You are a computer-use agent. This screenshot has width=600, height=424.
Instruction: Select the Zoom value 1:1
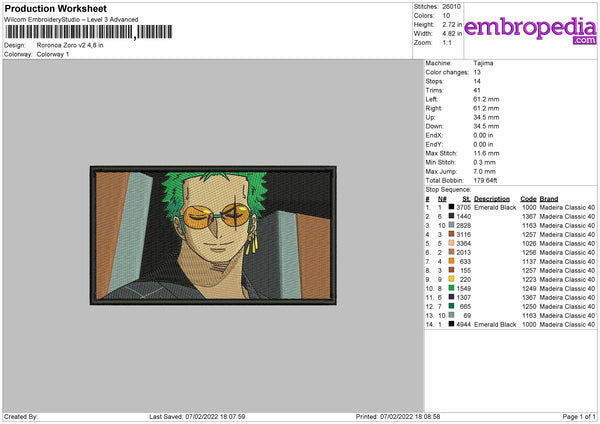point(447,43)
